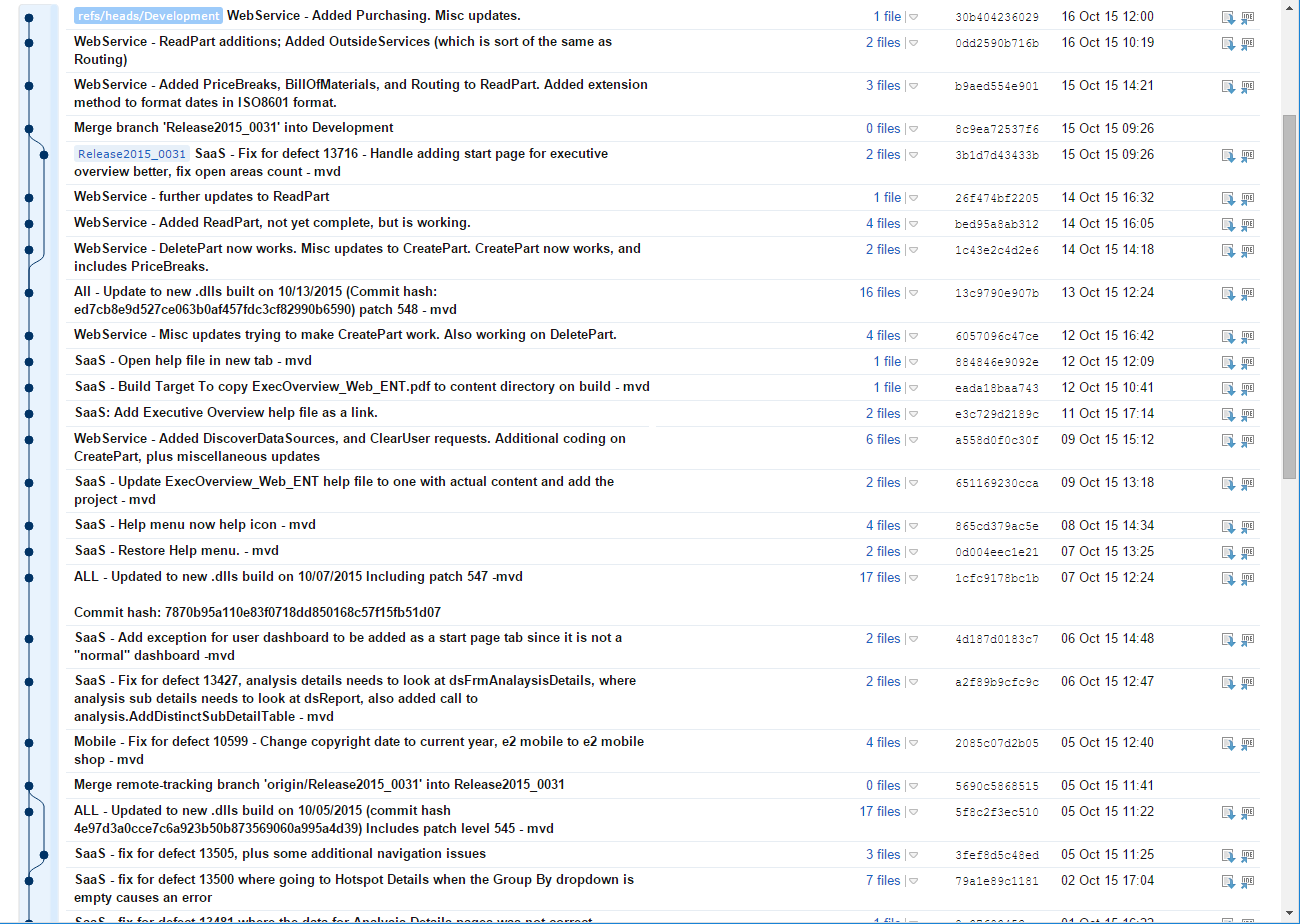Download patch for commit 0dd2590b716b

tap(1228, 44)
